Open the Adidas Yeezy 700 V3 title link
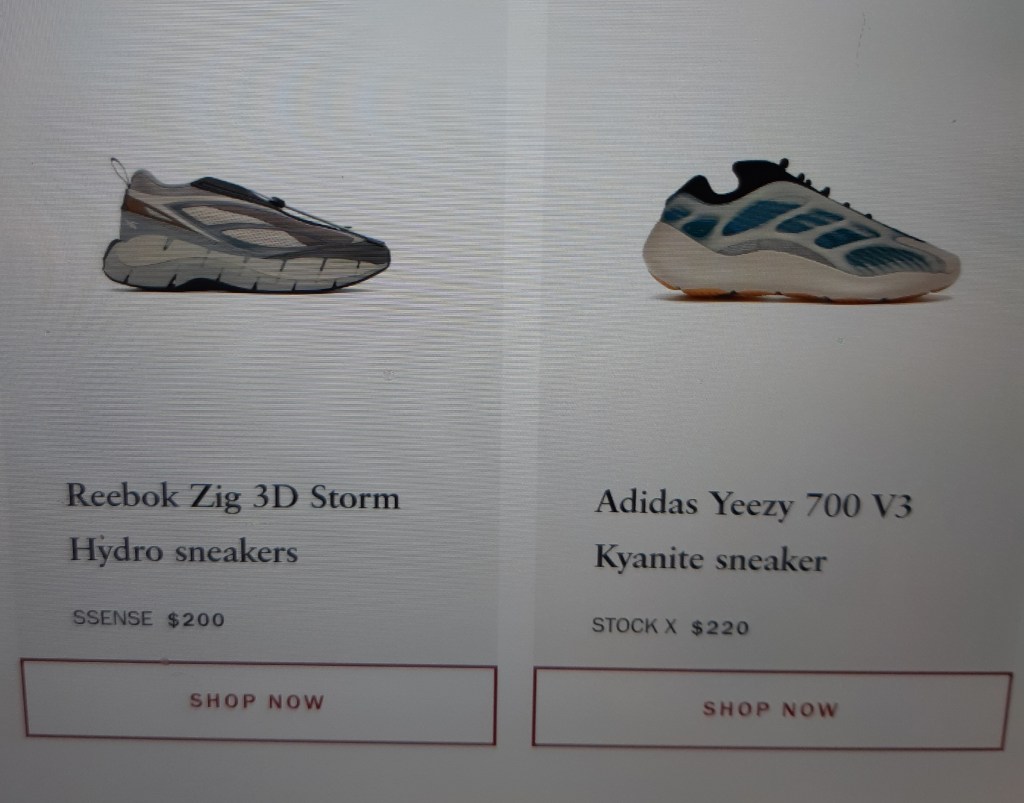This screenshot has width=1024, height=803. tap(754, 504)
